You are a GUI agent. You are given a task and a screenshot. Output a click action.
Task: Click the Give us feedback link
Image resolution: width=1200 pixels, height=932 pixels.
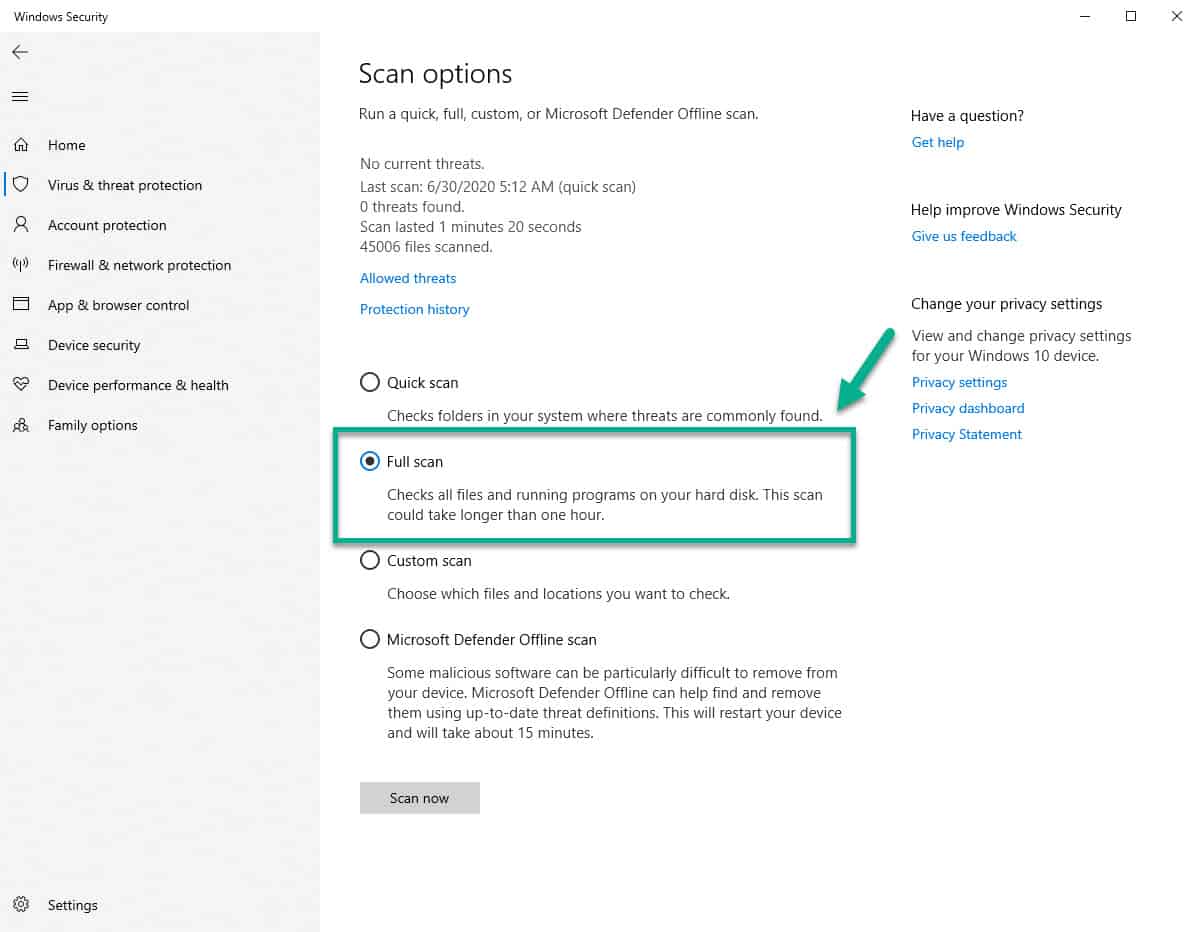pyautogui.click(x=964, y=236)
